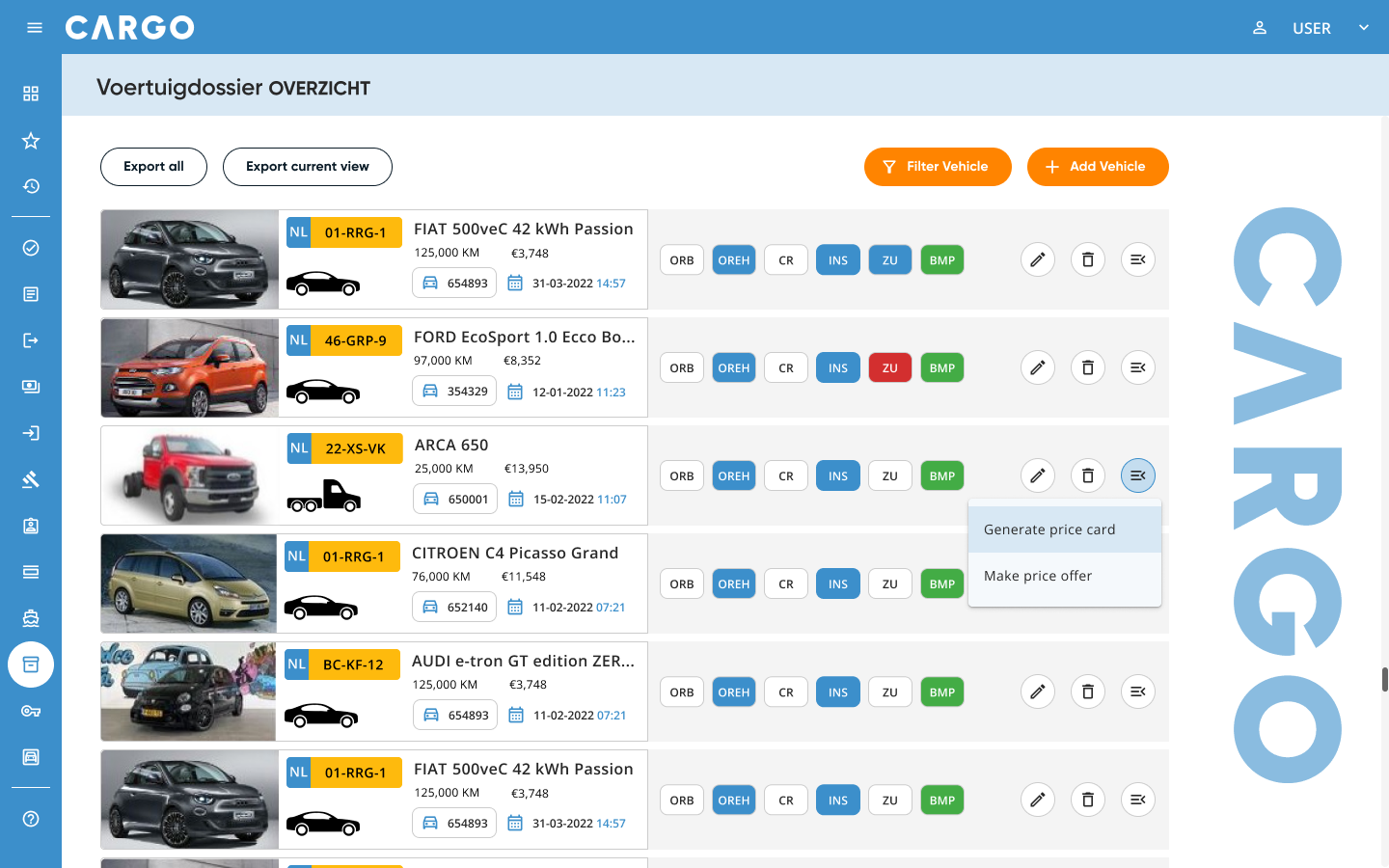The image size is (1389, 868).
Task: Edit the FIAT 500veC first row with pencil
Action: pyautogui.click(x=1037, y=259)
